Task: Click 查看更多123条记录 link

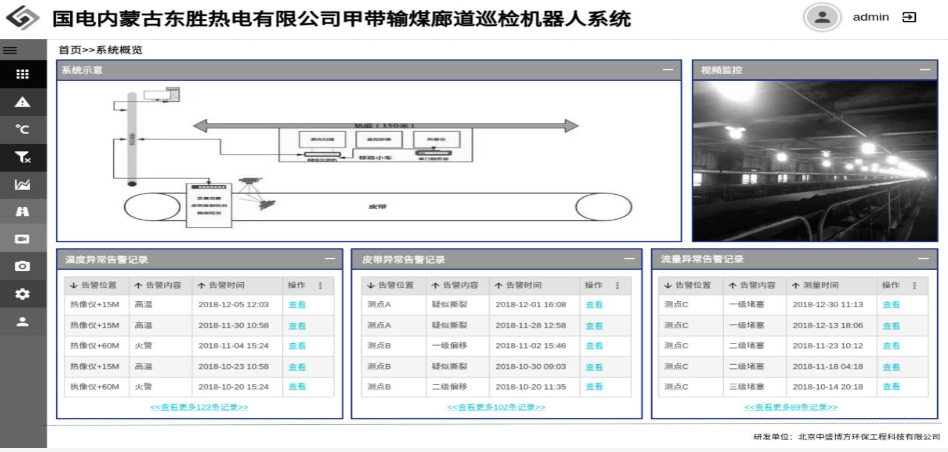Action: pyautogui.click(x=199, y=407)
